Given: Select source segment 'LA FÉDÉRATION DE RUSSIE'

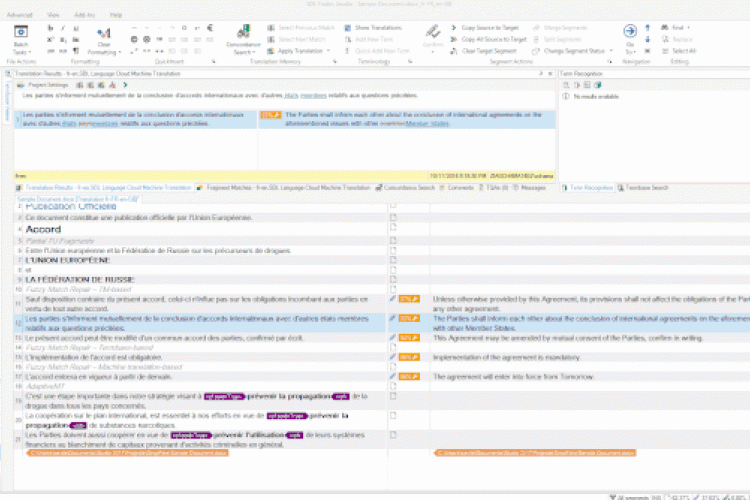Looking at the screenshot, I should [x=80, y=279].
